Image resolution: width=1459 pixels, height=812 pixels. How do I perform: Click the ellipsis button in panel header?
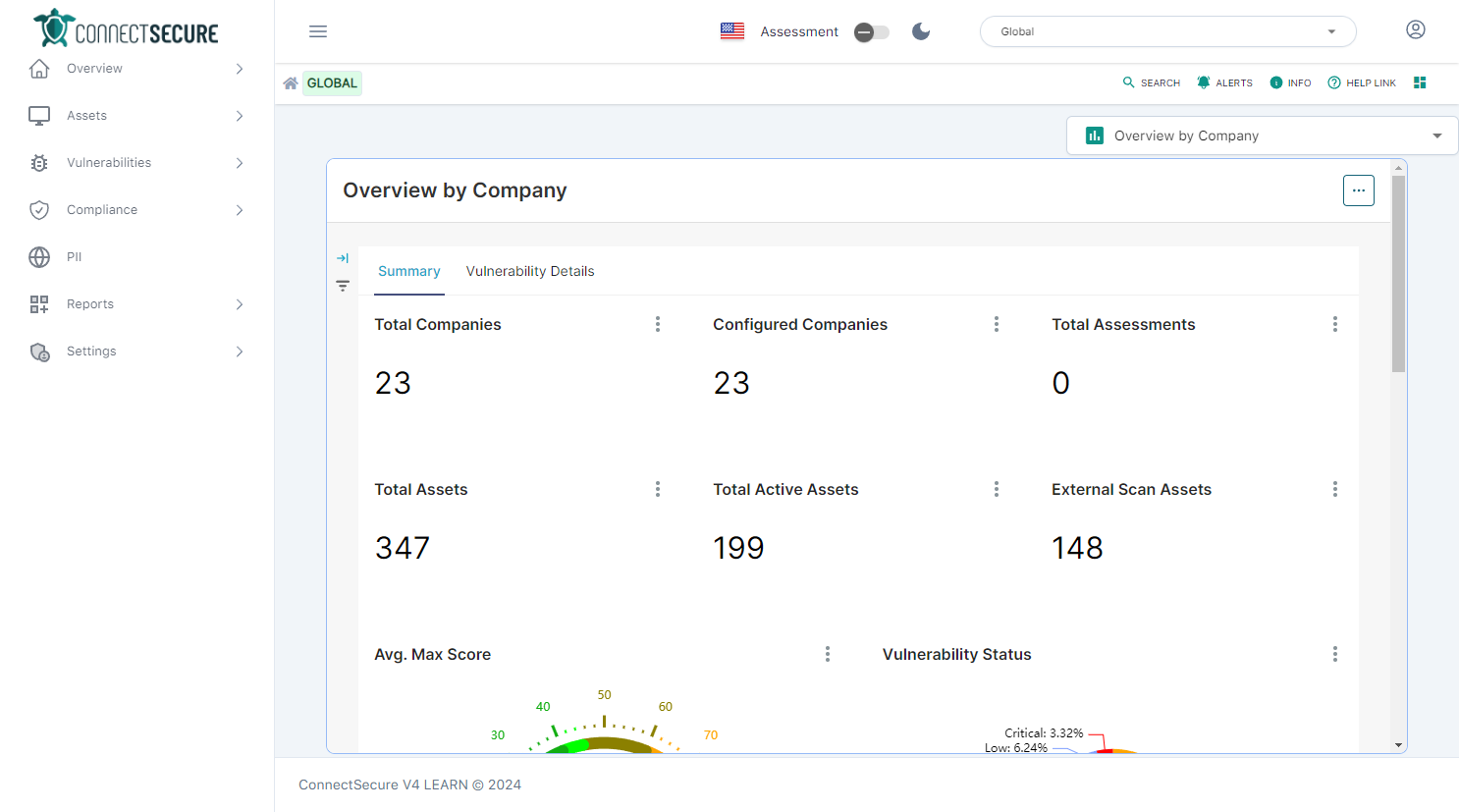pyautogui.click(x=1358, y=190)
